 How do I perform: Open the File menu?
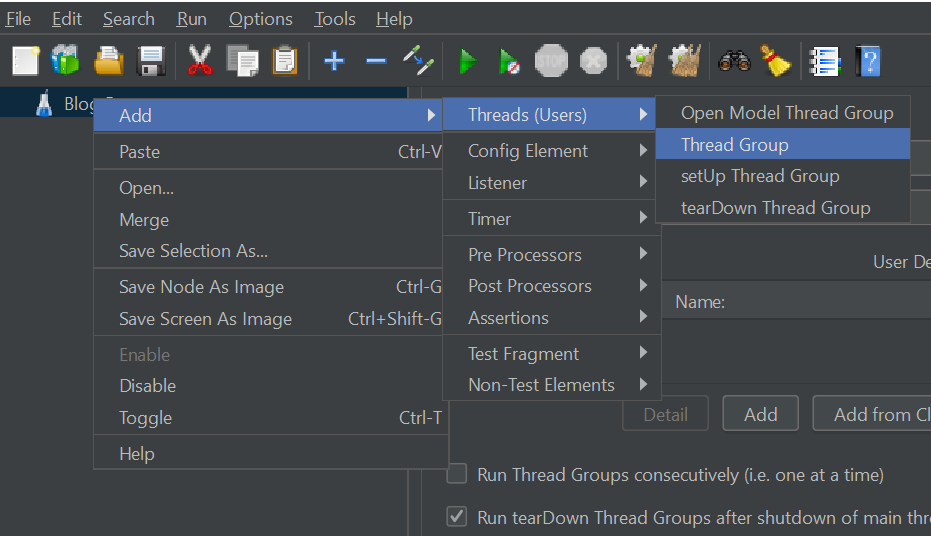coord(18,19)
